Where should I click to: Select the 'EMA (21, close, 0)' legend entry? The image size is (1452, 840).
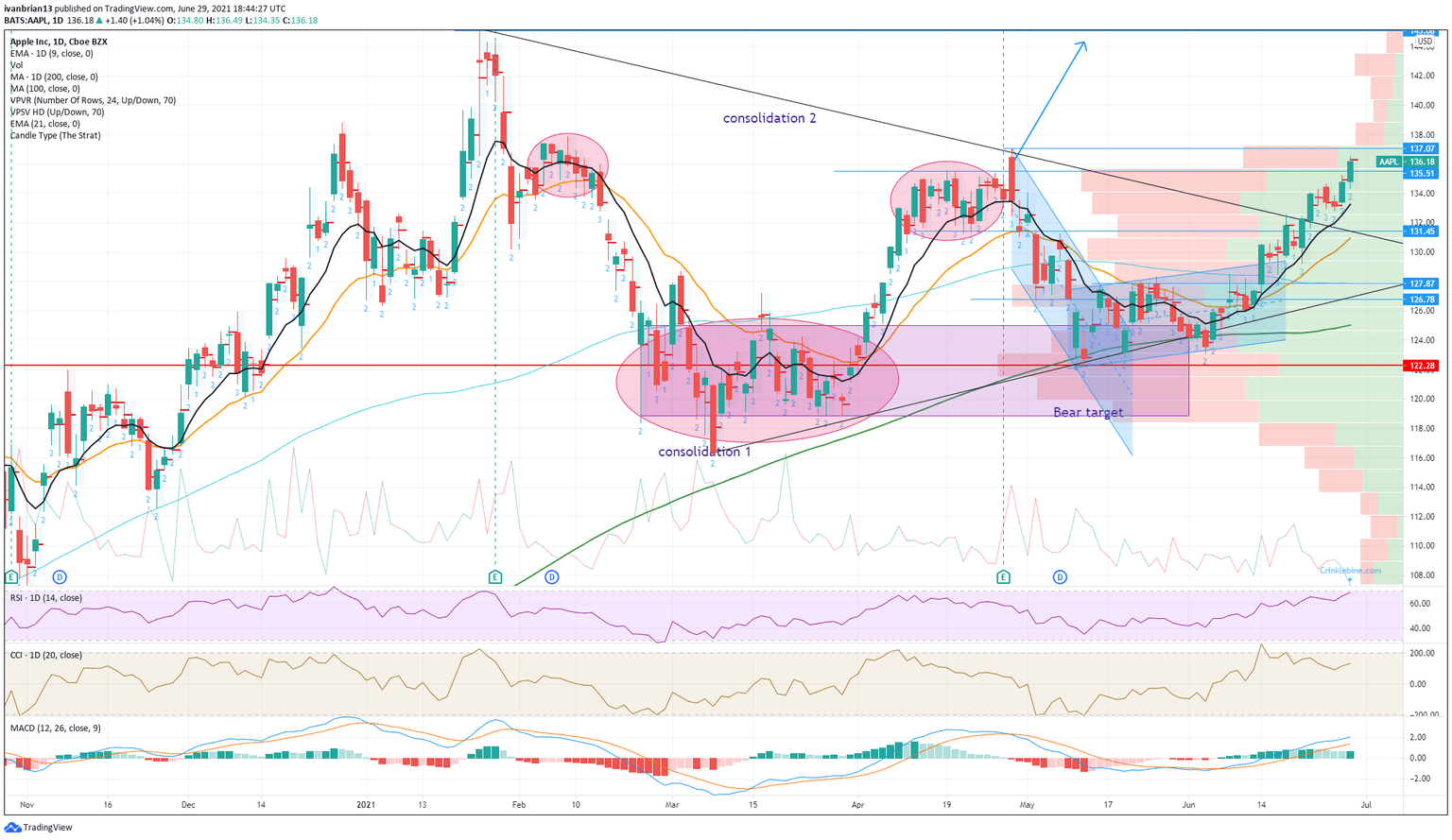point(44,124)
